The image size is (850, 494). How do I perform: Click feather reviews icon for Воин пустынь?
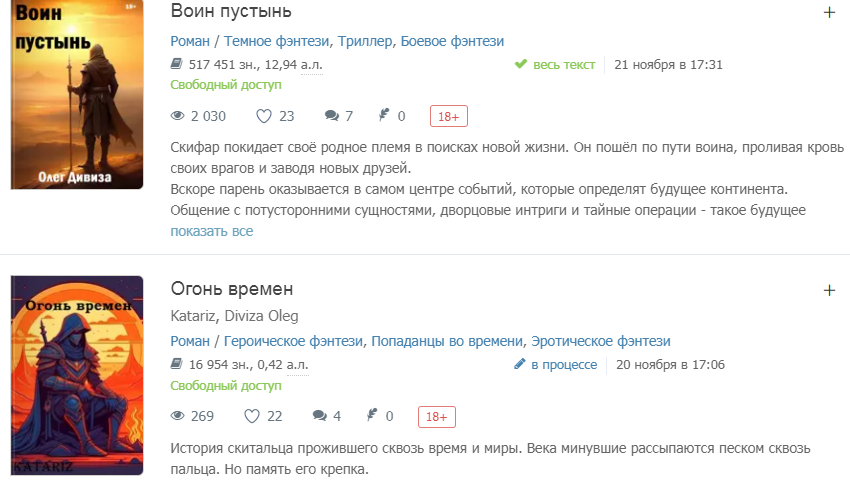385,116
